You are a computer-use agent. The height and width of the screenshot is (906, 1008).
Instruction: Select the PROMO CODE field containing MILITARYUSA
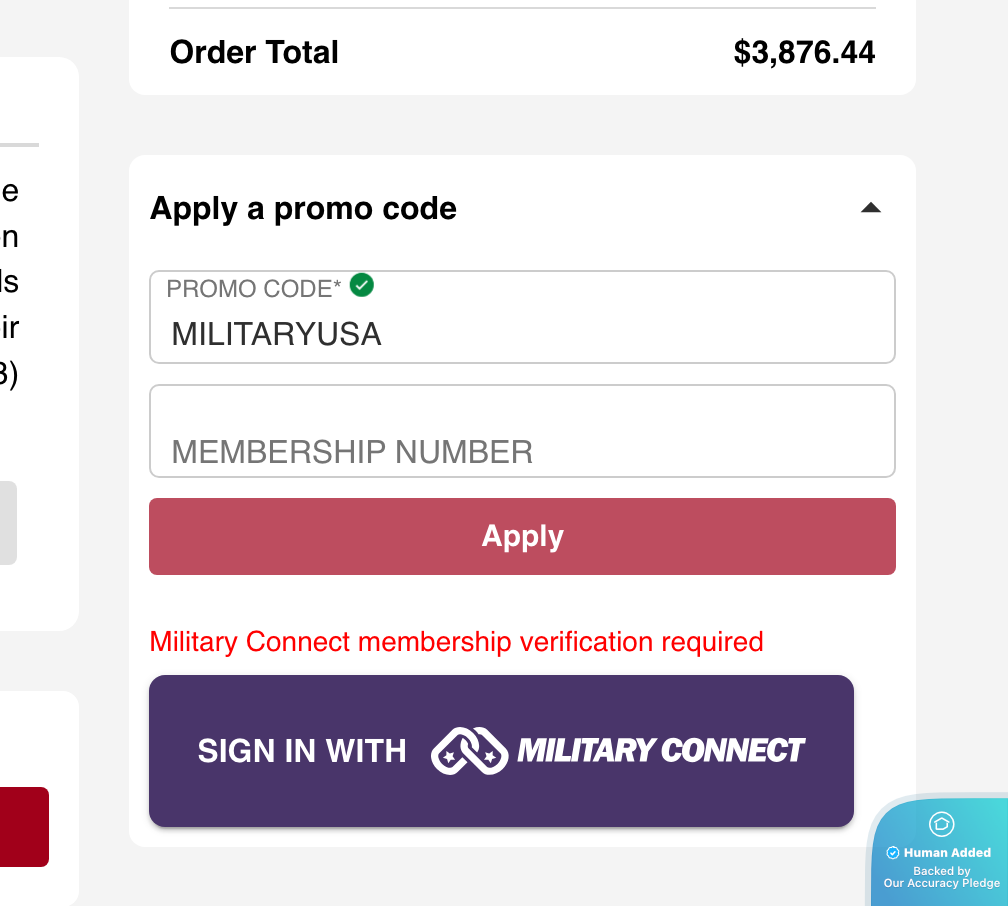click(x=522, y=316)
